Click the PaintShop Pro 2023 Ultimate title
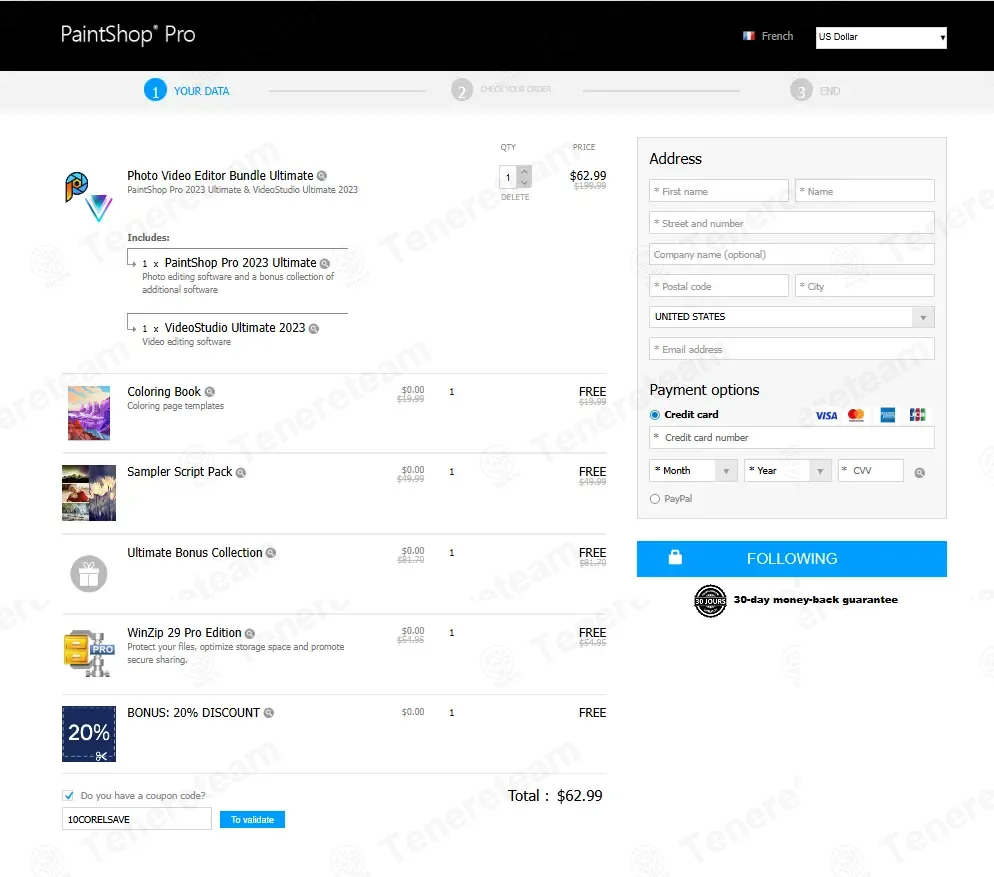The width and height of the screenshot is (994, 877). tap(240, 263)
